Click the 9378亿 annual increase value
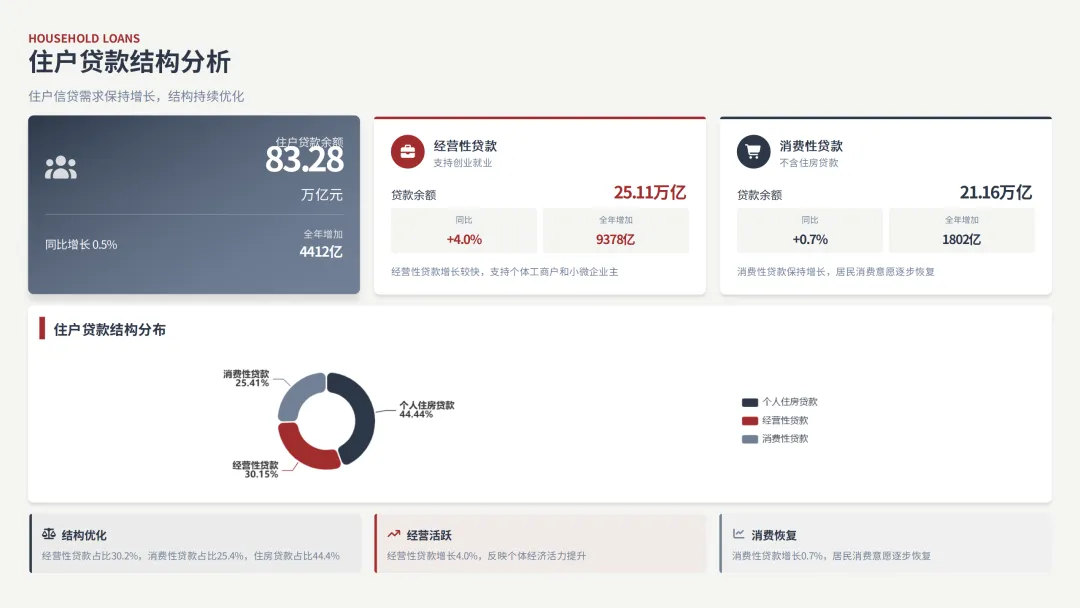This screenshot has height=608, width=1080. 615,240
